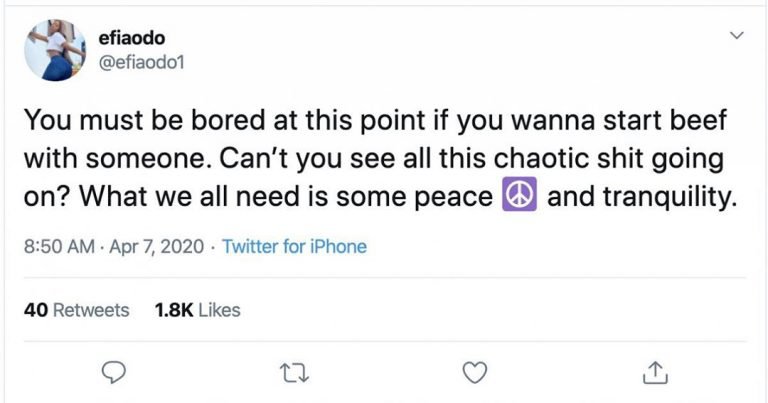Retweet this tweet using the arrows icon

[294, 373]
